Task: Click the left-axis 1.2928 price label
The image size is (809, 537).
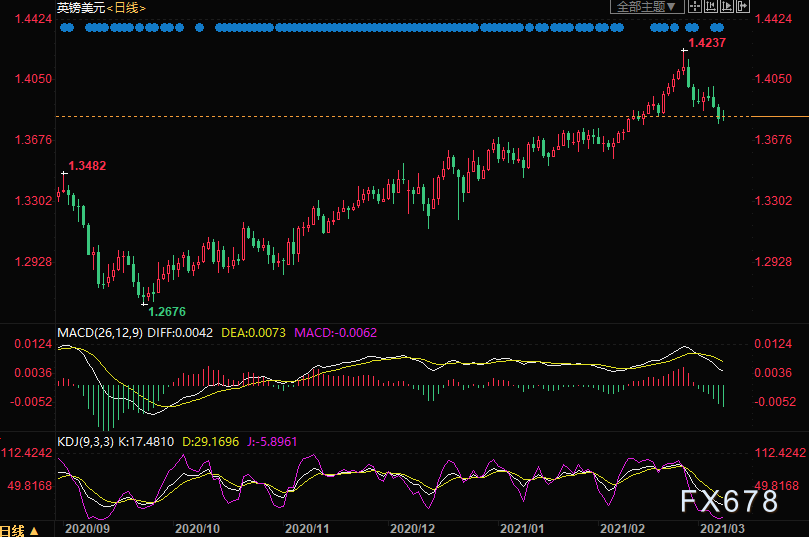Action: pos(34,262)
